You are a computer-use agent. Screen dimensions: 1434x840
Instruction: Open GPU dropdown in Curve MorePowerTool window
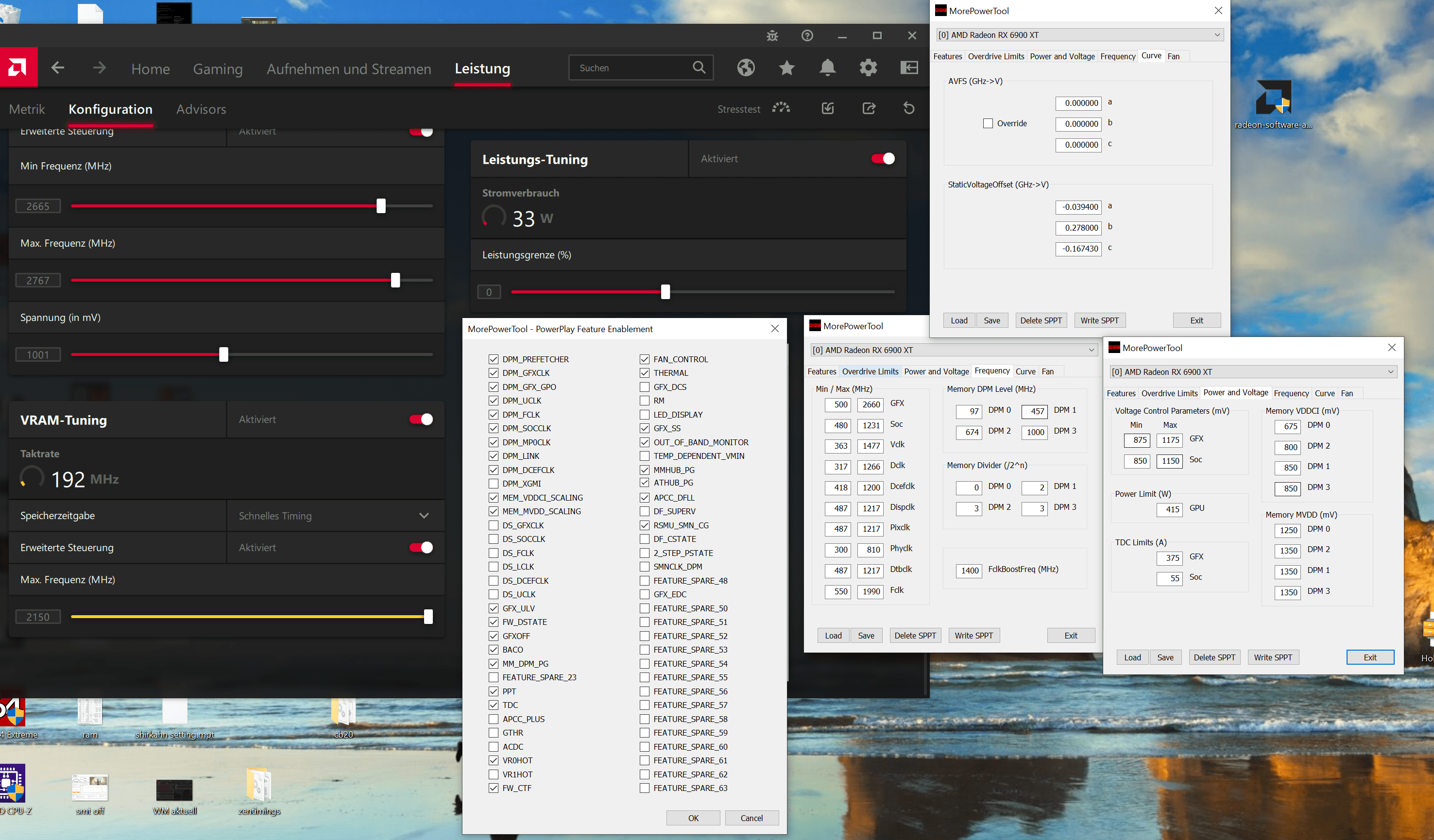[x=1079, y=34]
